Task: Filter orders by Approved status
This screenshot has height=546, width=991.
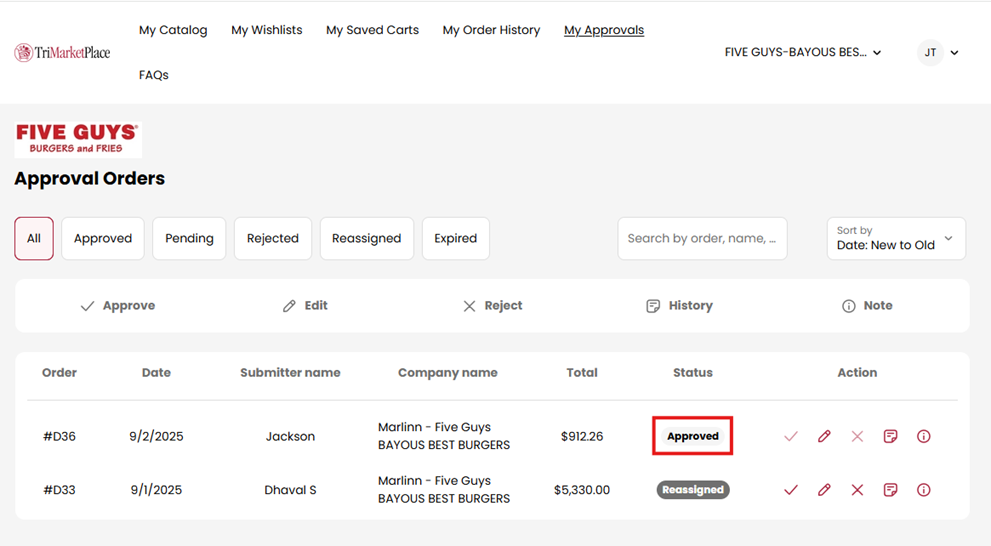Action: tap(103, 239)
